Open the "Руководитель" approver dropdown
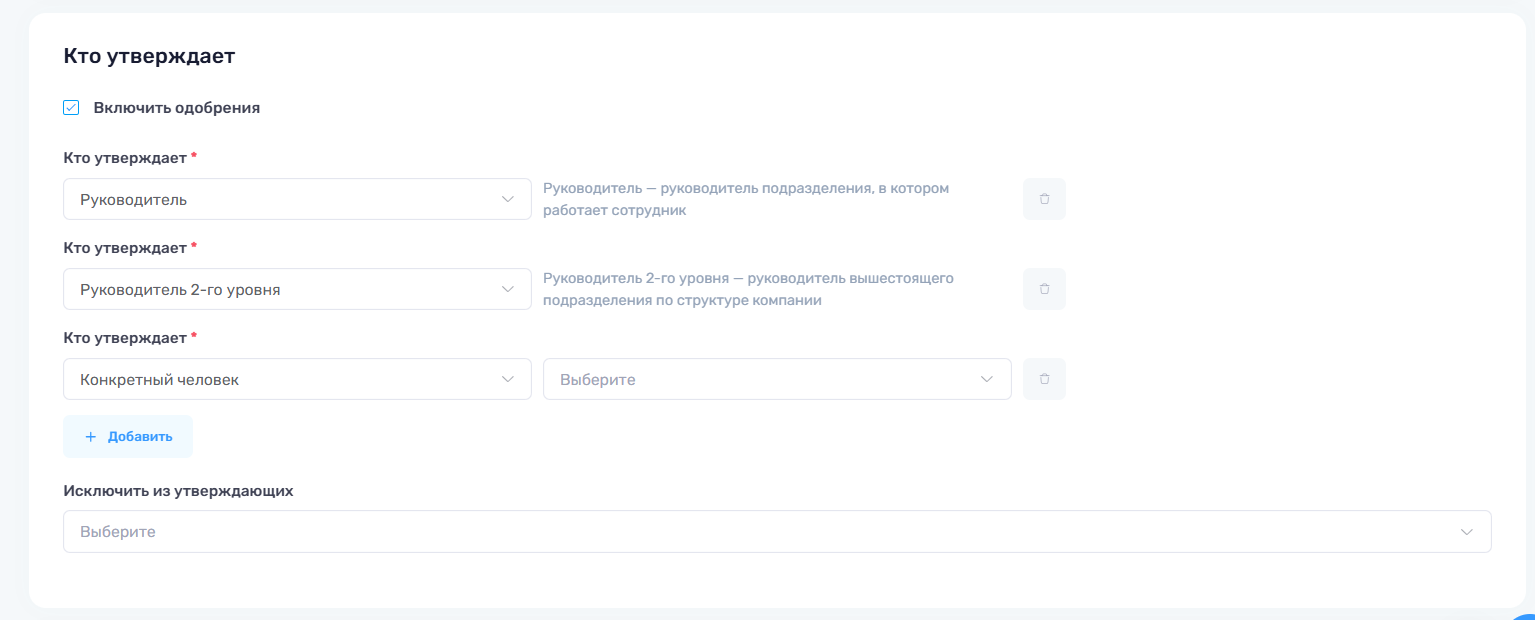 (x=280, y=199)
